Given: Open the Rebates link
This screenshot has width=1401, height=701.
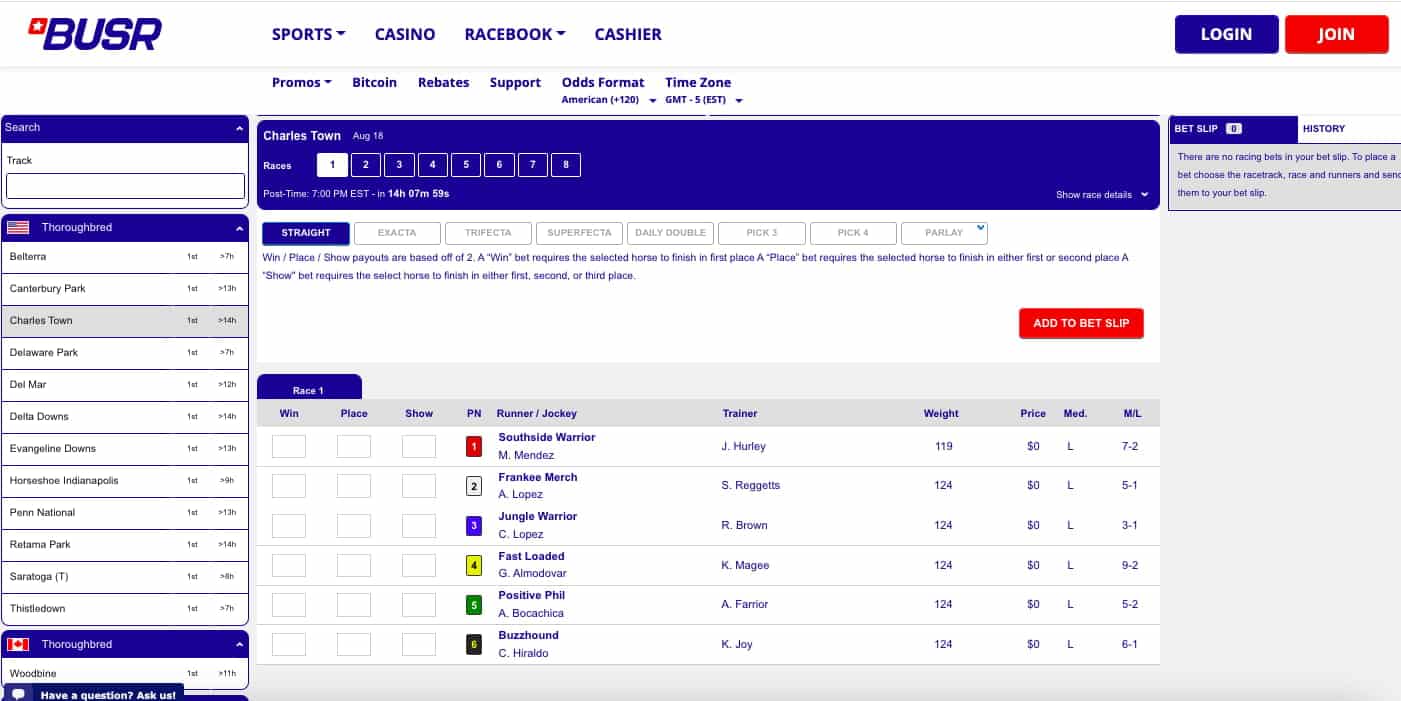Looking at the screenshot, I should coord(444,83).
